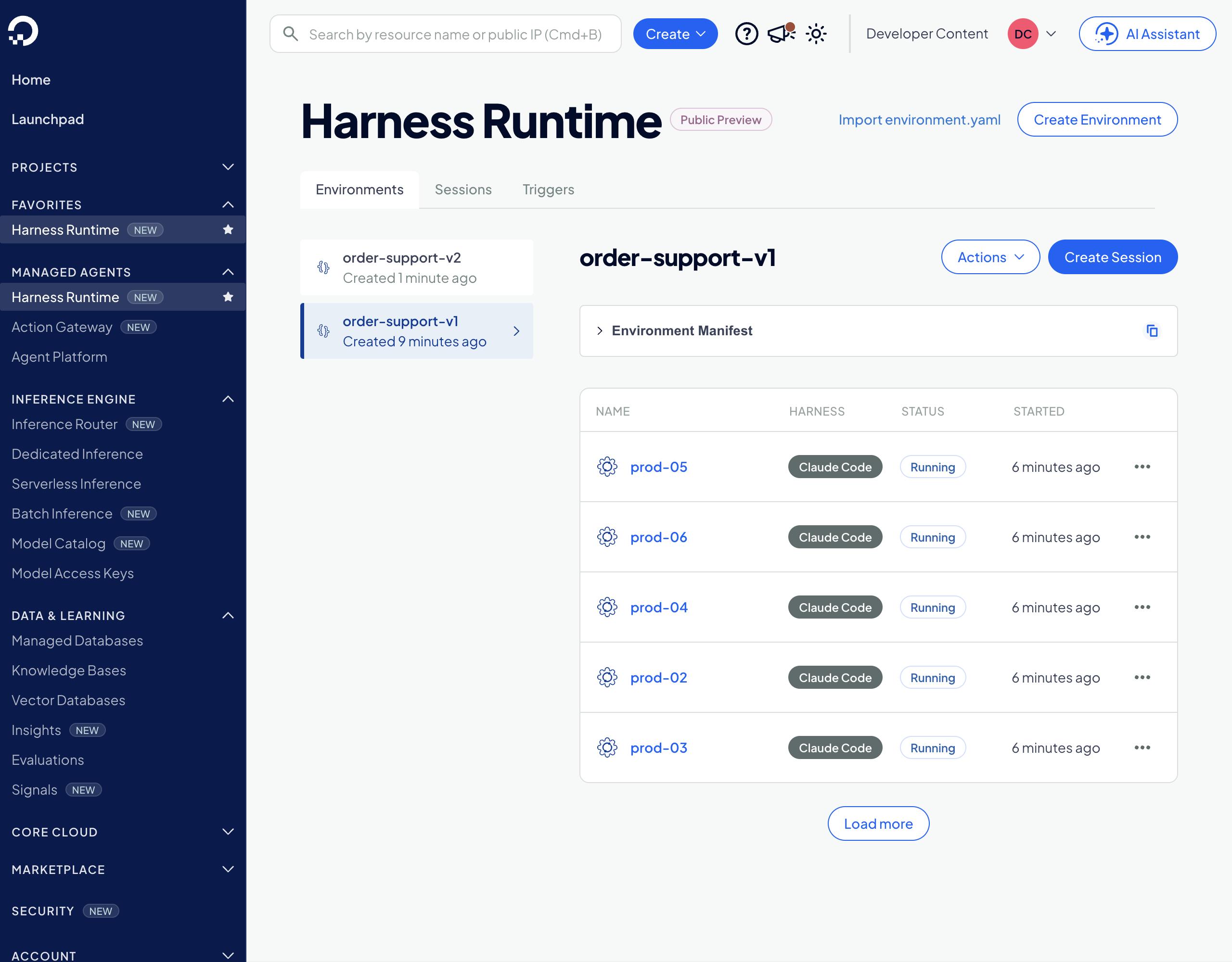Copy the Environment Manifest with copy icon
The width and height of the screenshot is (1232, 962).
click(x=1152, y=330)
